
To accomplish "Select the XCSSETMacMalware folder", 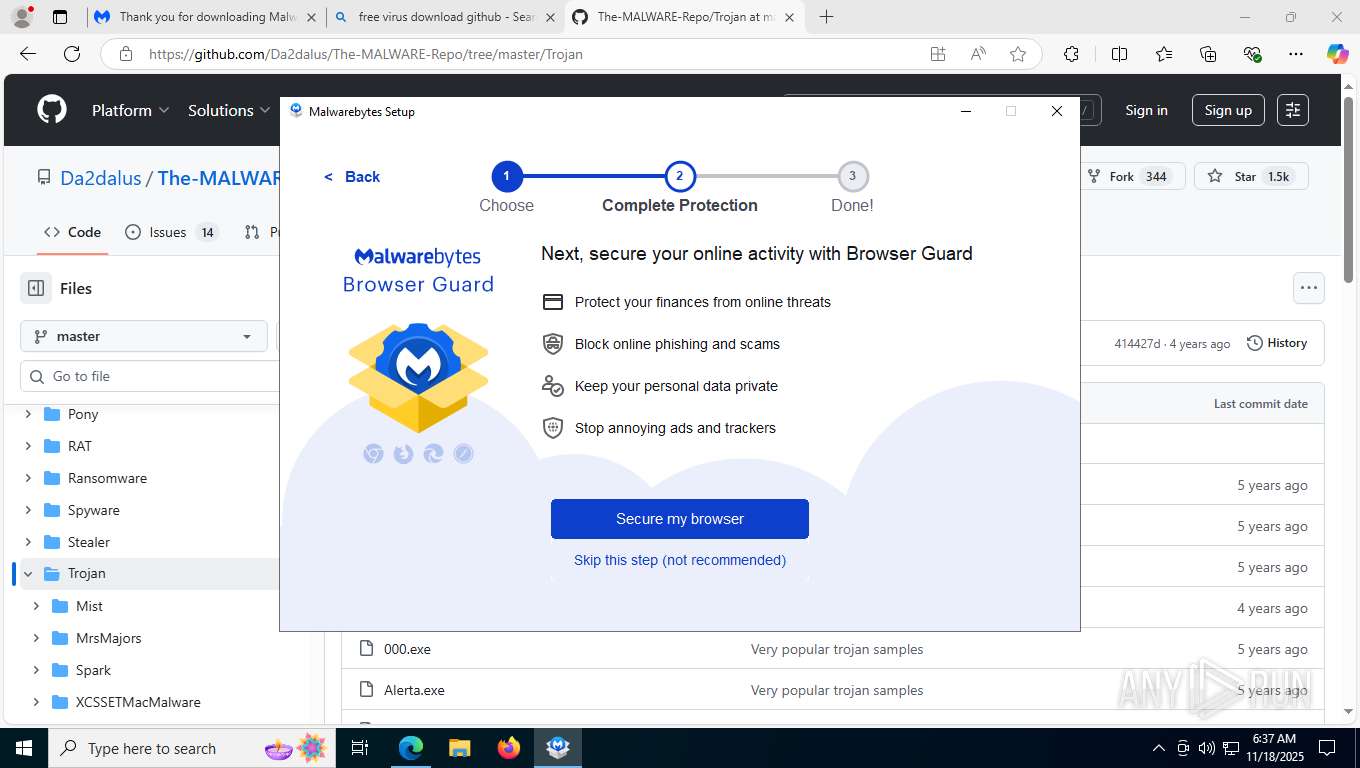I will 138,702.
